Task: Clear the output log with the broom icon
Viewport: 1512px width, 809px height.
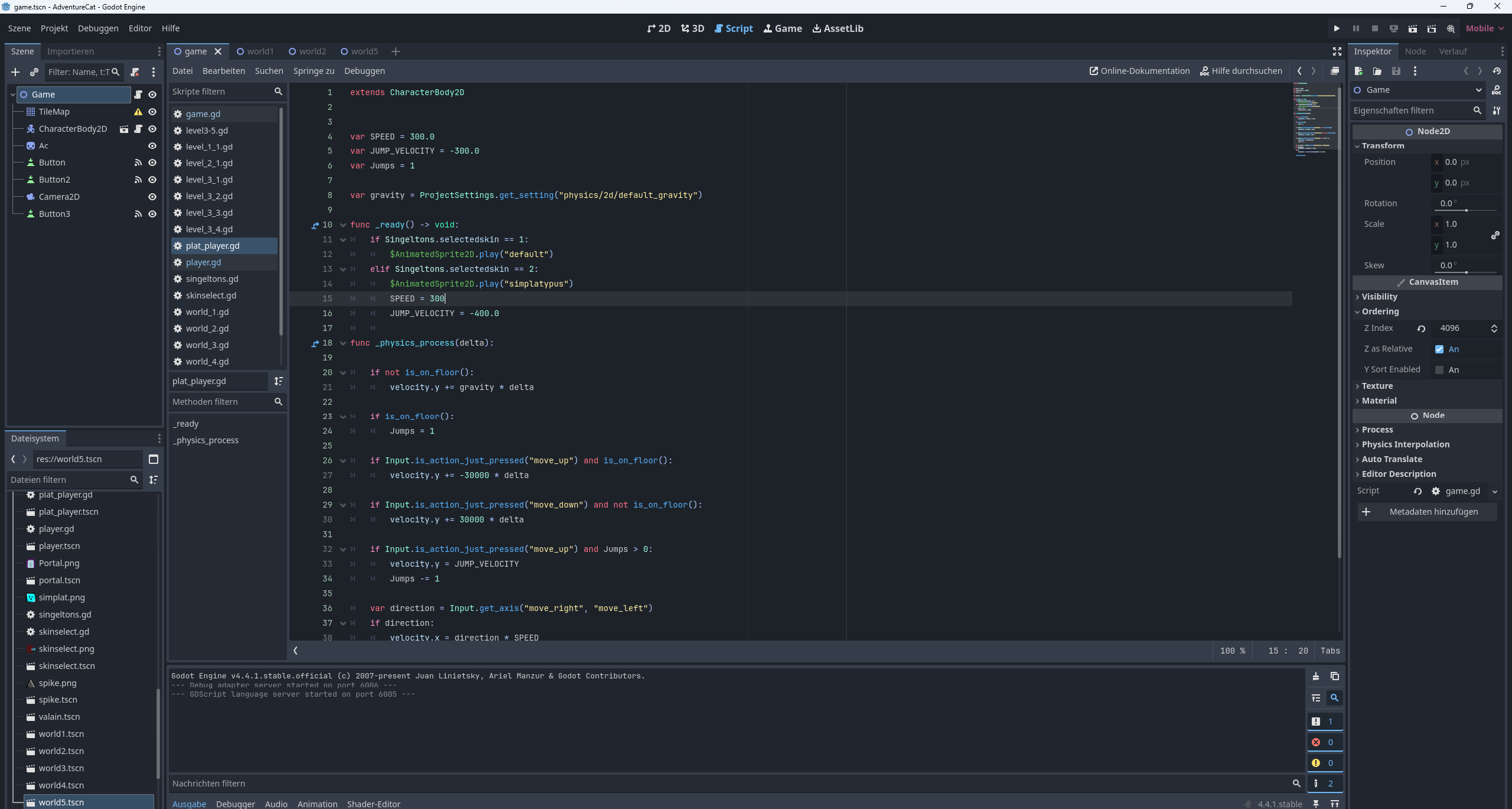Action: 1316,676
